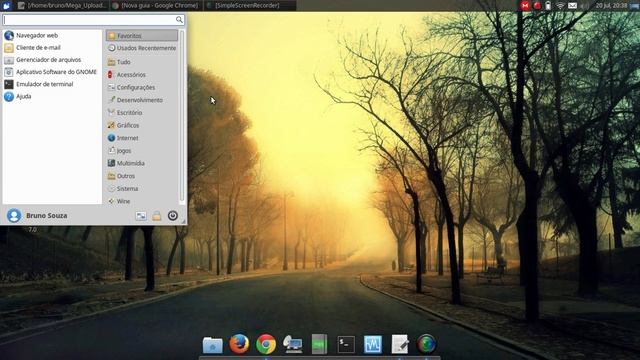The height and width of the screenshot is (360, 640).
Task: Open the system monitor dock icon
Action: pyautogui.click(x=373, y=344)
